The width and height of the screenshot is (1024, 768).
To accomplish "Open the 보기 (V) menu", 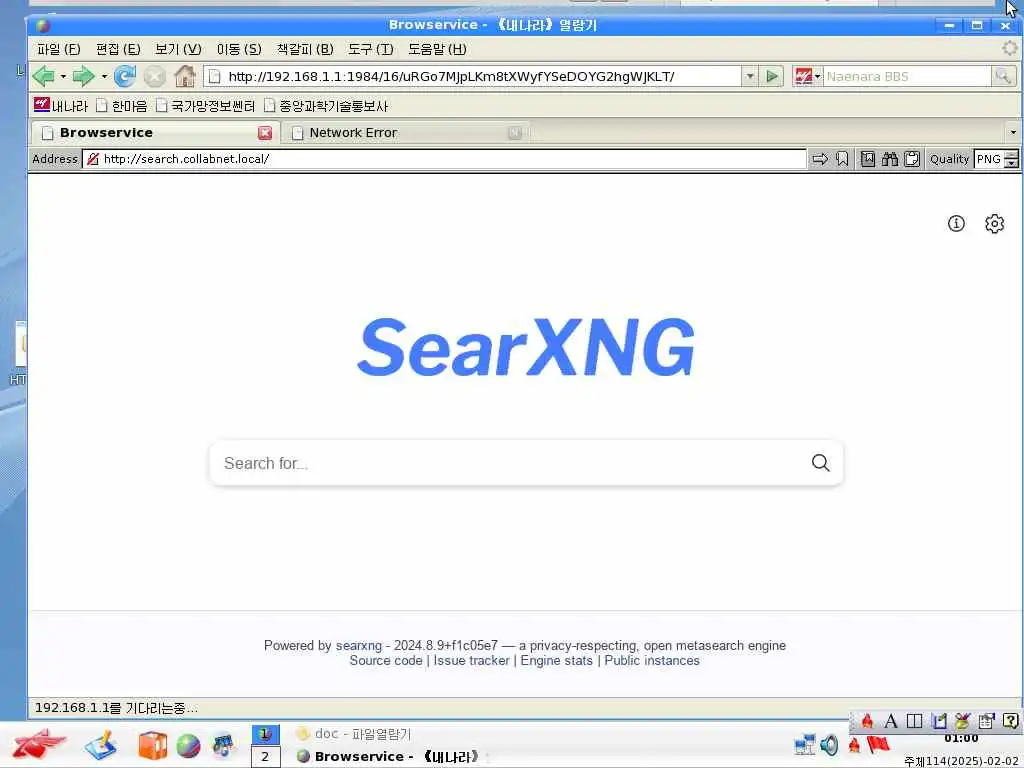I will pos(178,49).
